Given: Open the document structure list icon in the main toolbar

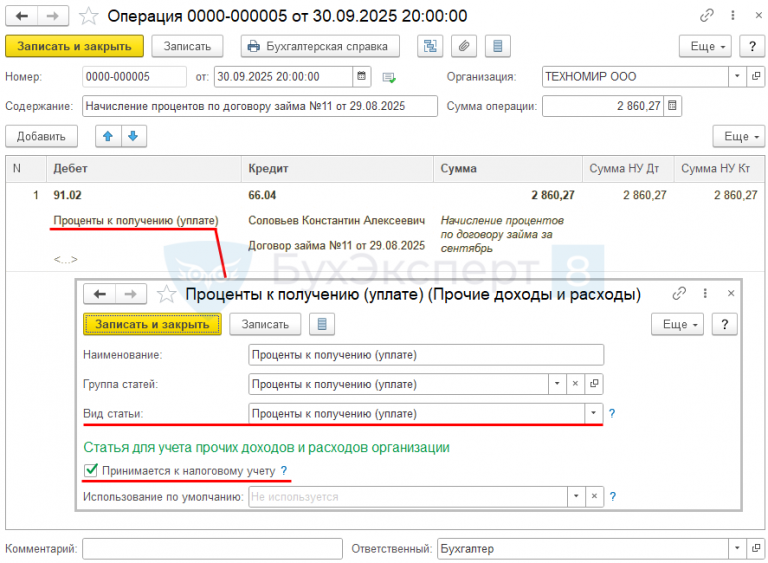Looking at the screenshot, I should [498, 47].
